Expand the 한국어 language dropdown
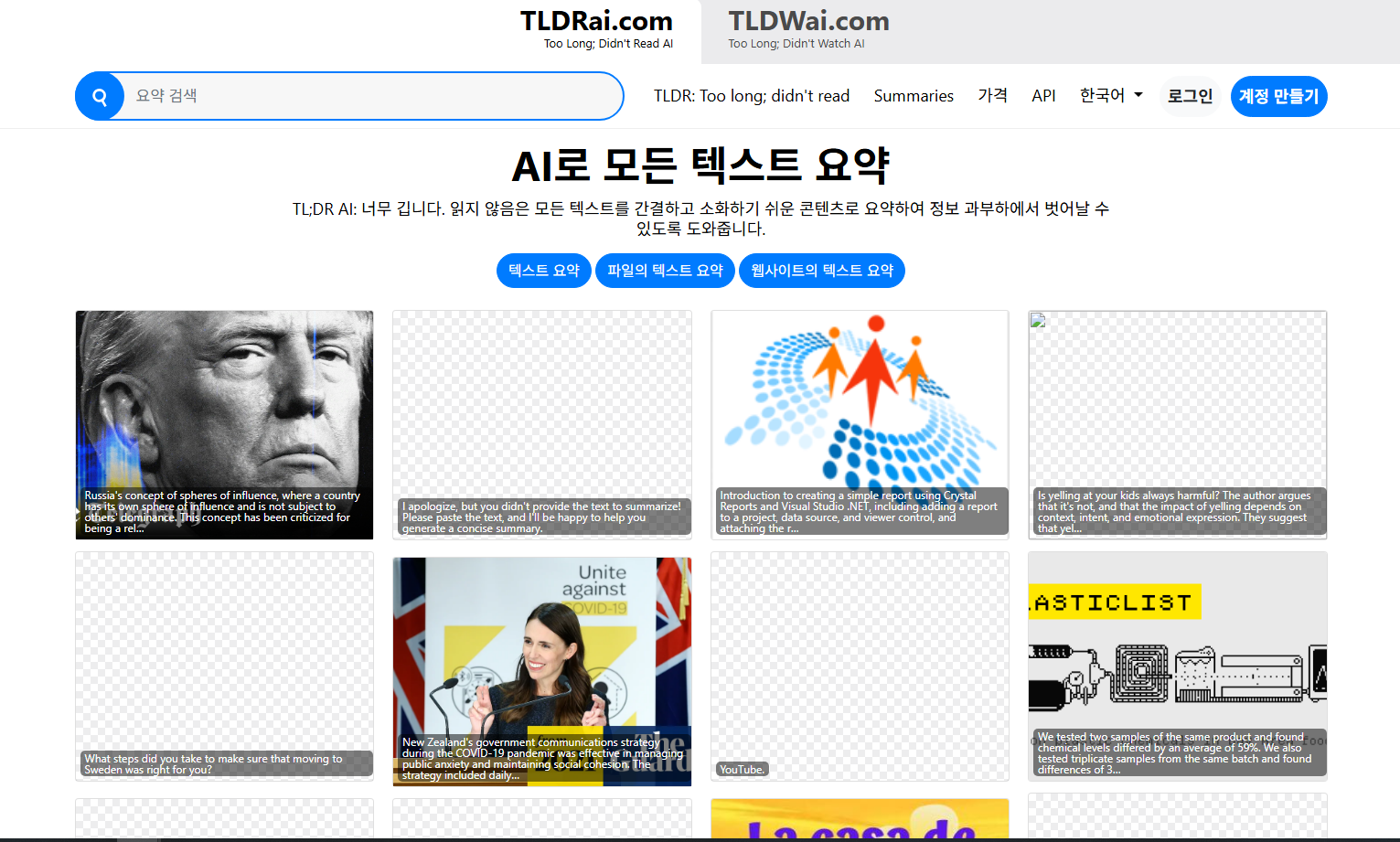The image size is (1400, 842). pyautogui.click(x=1111, y=96)
